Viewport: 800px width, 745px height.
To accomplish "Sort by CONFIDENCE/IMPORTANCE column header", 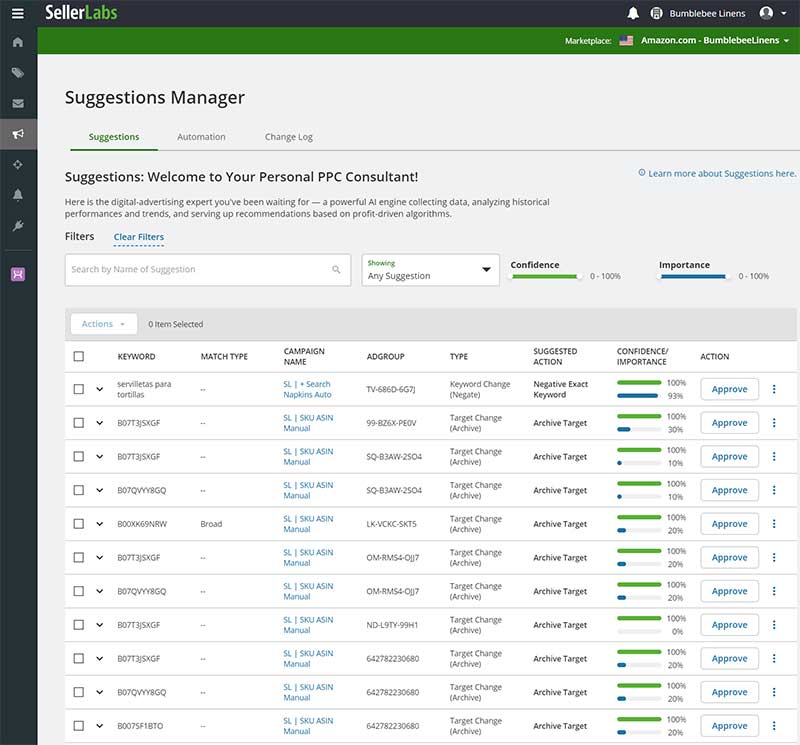I will [x=642, y=357].
